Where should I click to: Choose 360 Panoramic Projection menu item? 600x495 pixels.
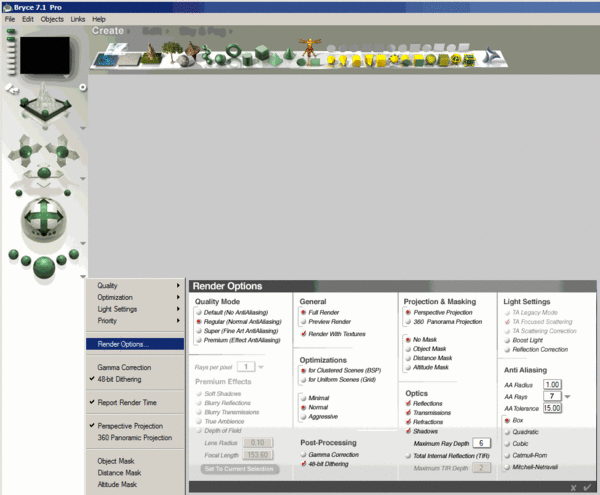(x=135, y=438)
